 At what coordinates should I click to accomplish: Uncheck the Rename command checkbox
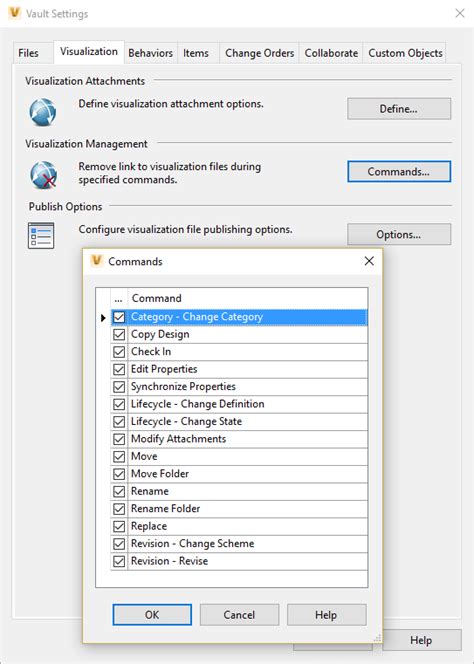(x=119, y=491)
